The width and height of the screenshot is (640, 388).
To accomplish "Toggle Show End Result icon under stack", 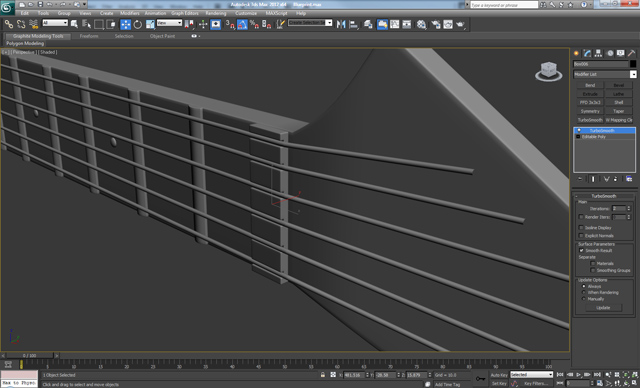I will click(593, 179).
